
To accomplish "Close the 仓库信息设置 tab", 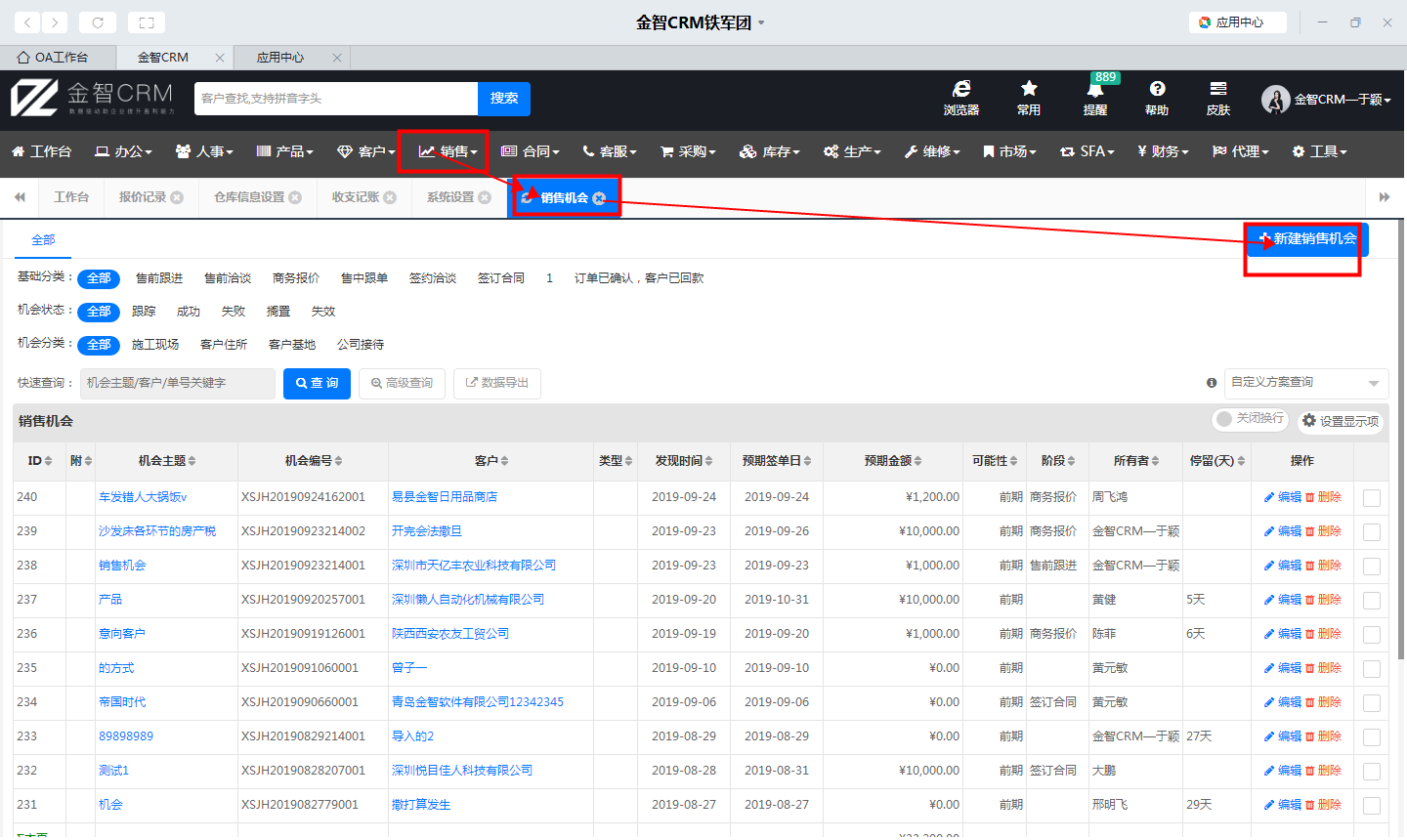I will tap(295, 197).
